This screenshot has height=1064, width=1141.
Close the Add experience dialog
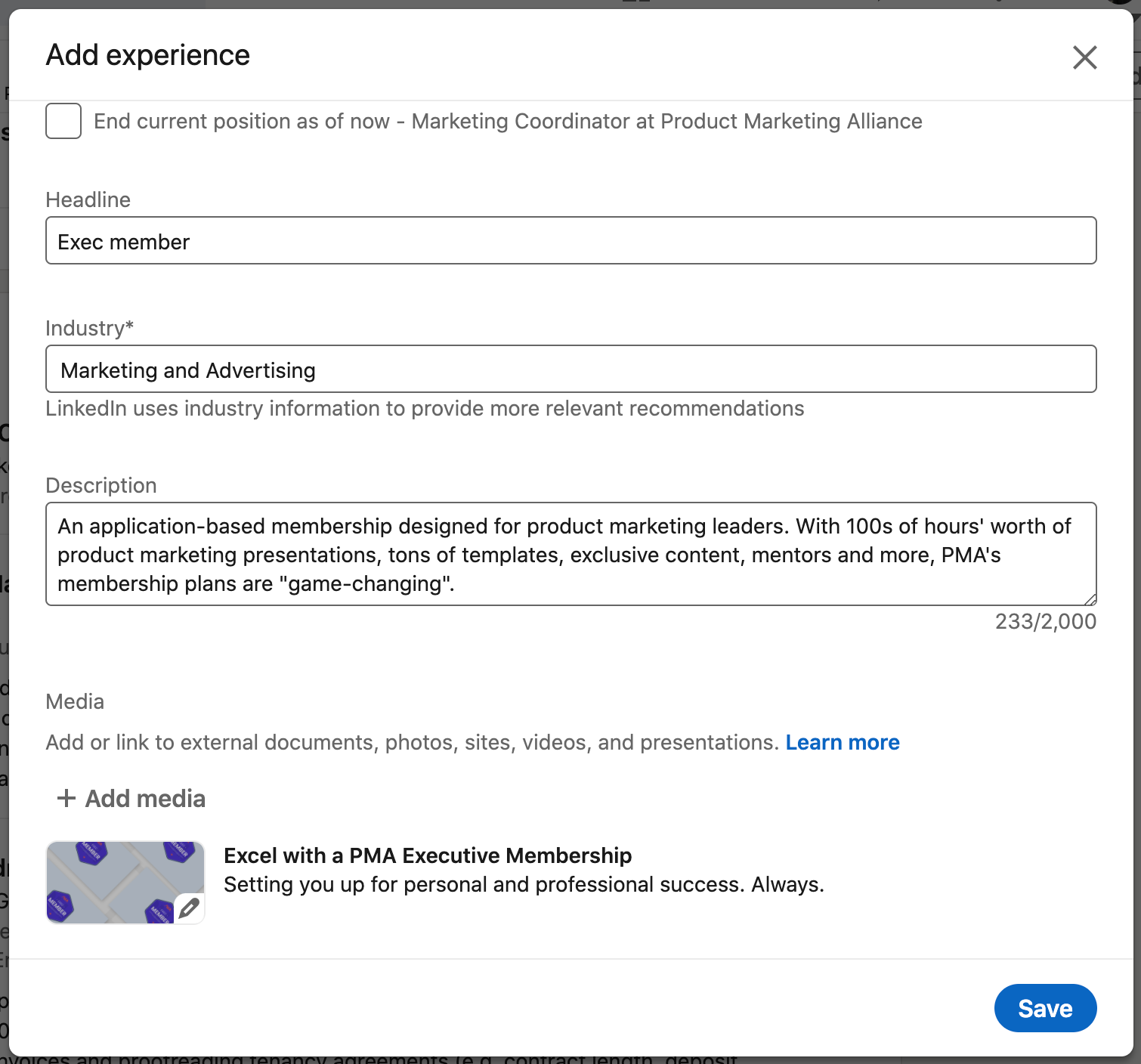[1084, 57]
